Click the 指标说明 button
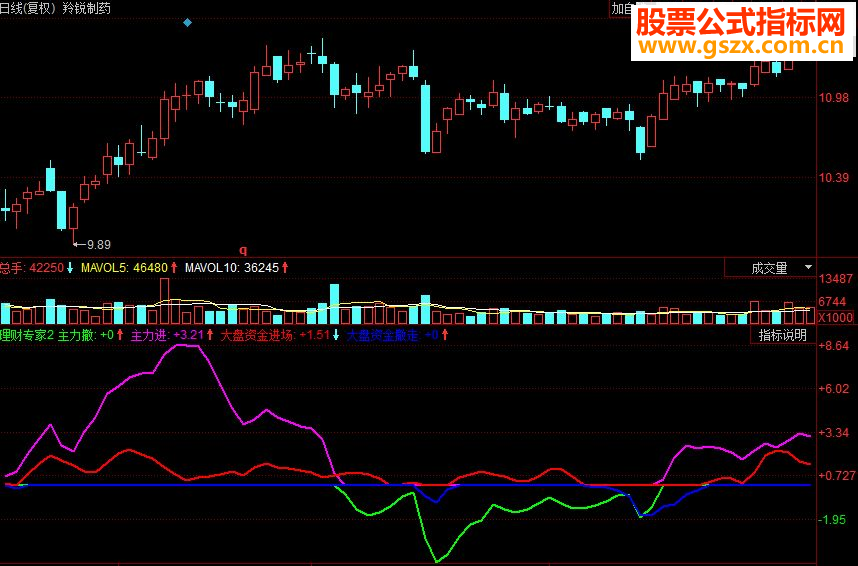The width and height of the screenshot is (858, 566). coord(782,335)
